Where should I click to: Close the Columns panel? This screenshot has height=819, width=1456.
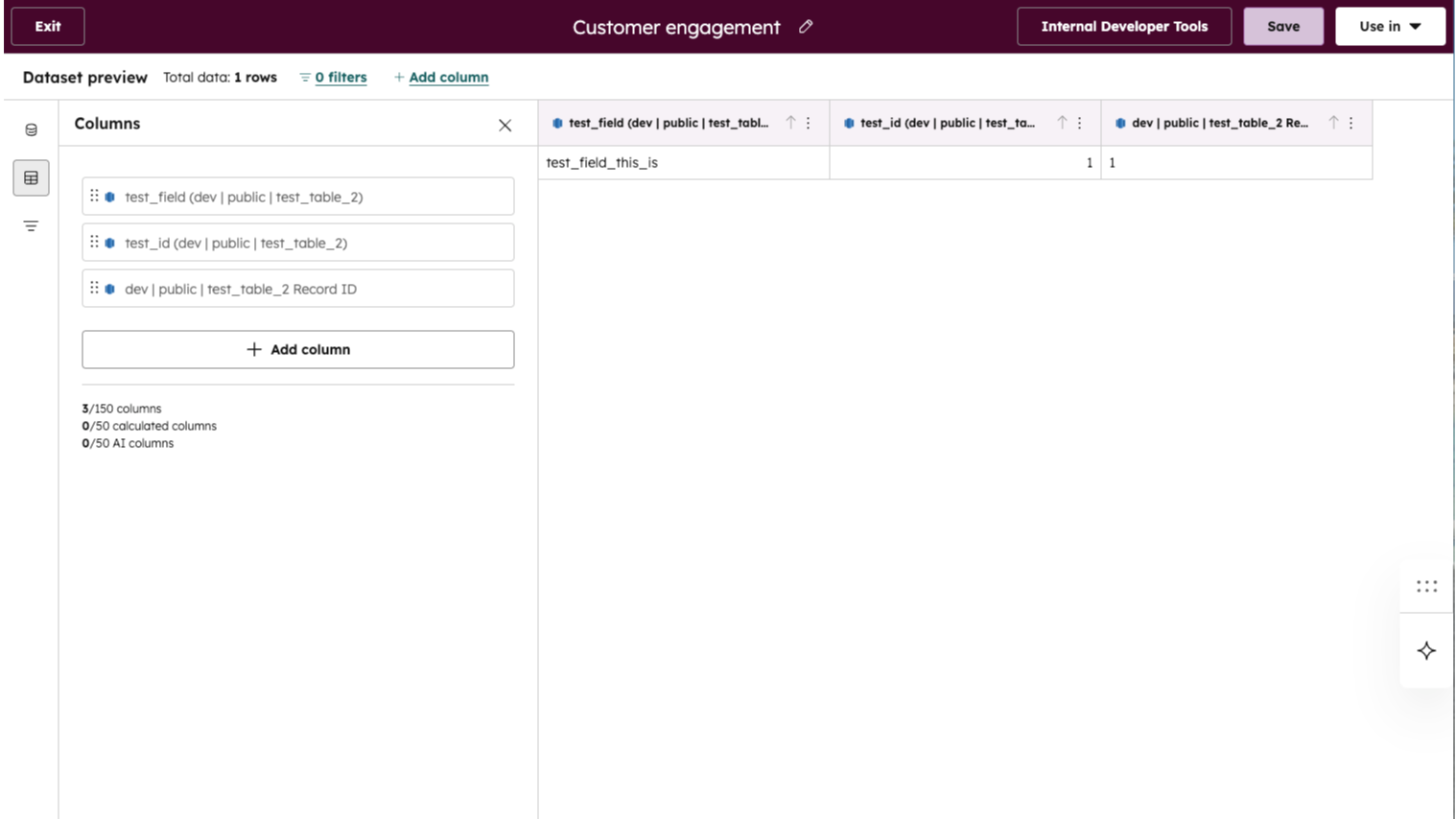click(505, 126)
